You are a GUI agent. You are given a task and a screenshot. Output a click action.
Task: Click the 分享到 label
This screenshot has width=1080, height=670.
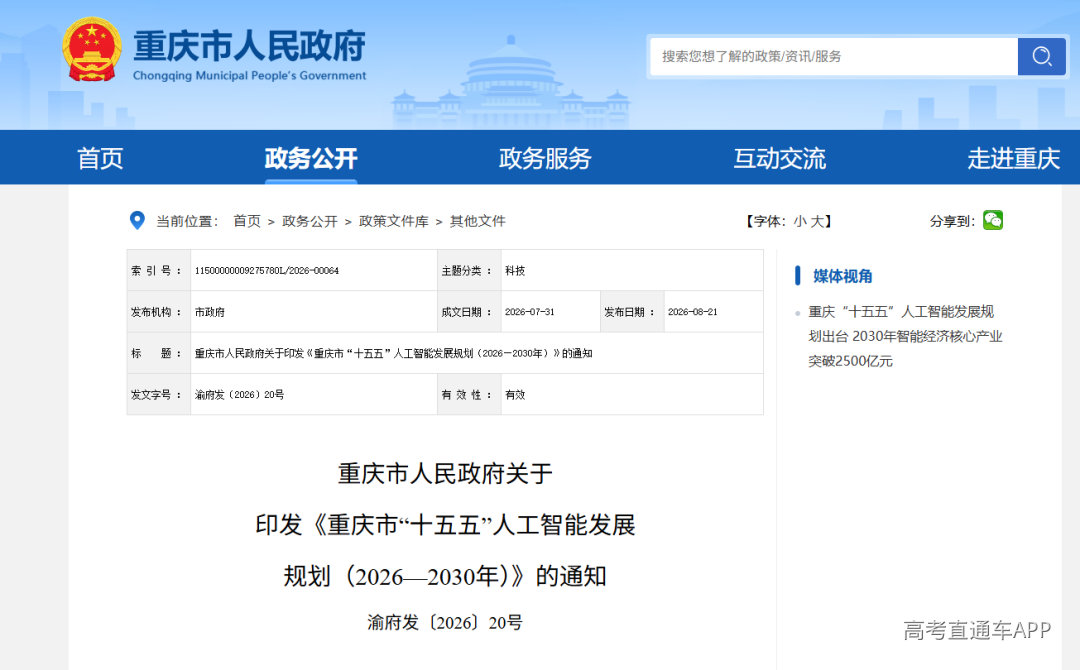tap(952, 221)
